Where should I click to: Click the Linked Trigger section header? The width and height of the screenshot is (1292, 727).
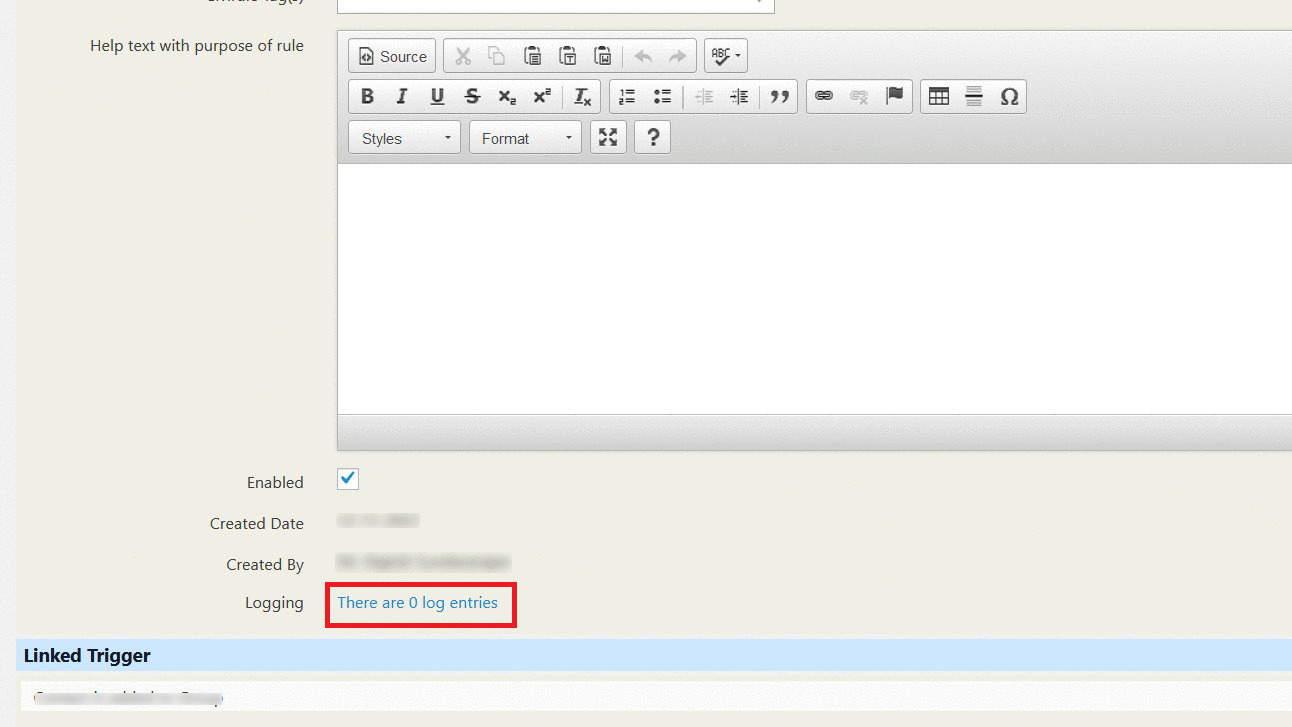coord(654,655)
